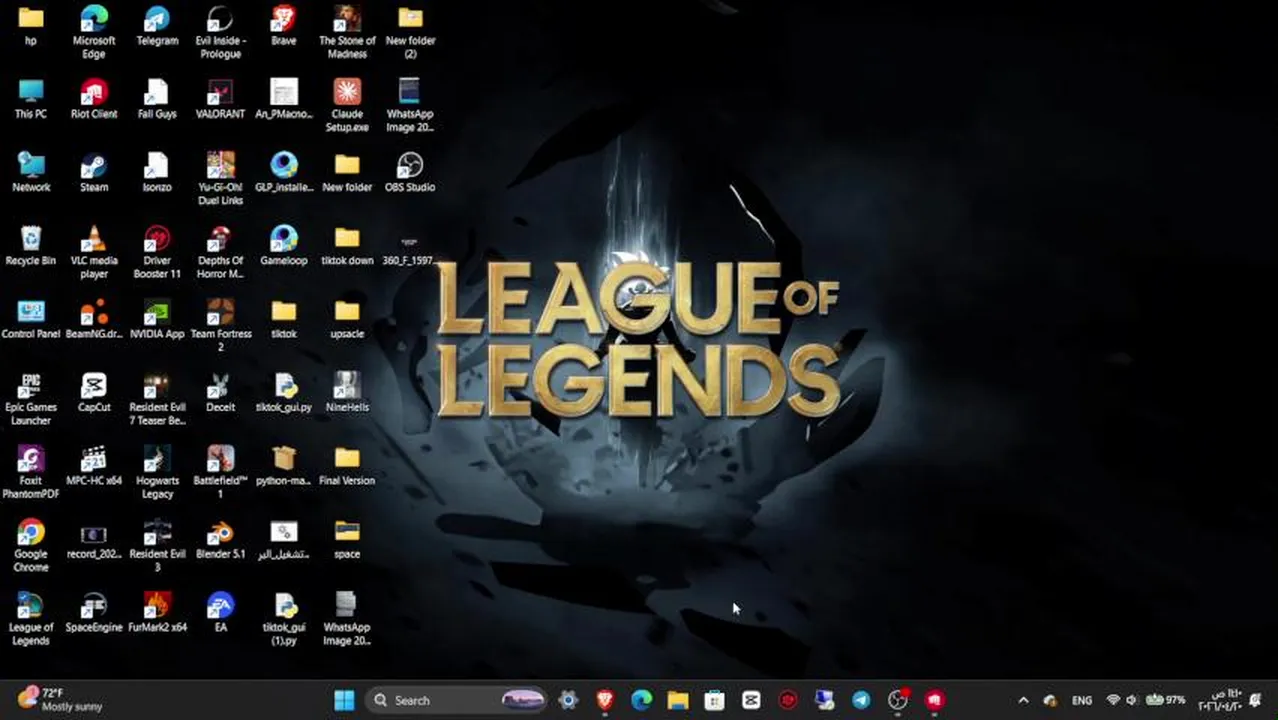This screenshot has width=1278, height=720.
Task: Select the Gameloop shortcut
Action: point(284,245)
